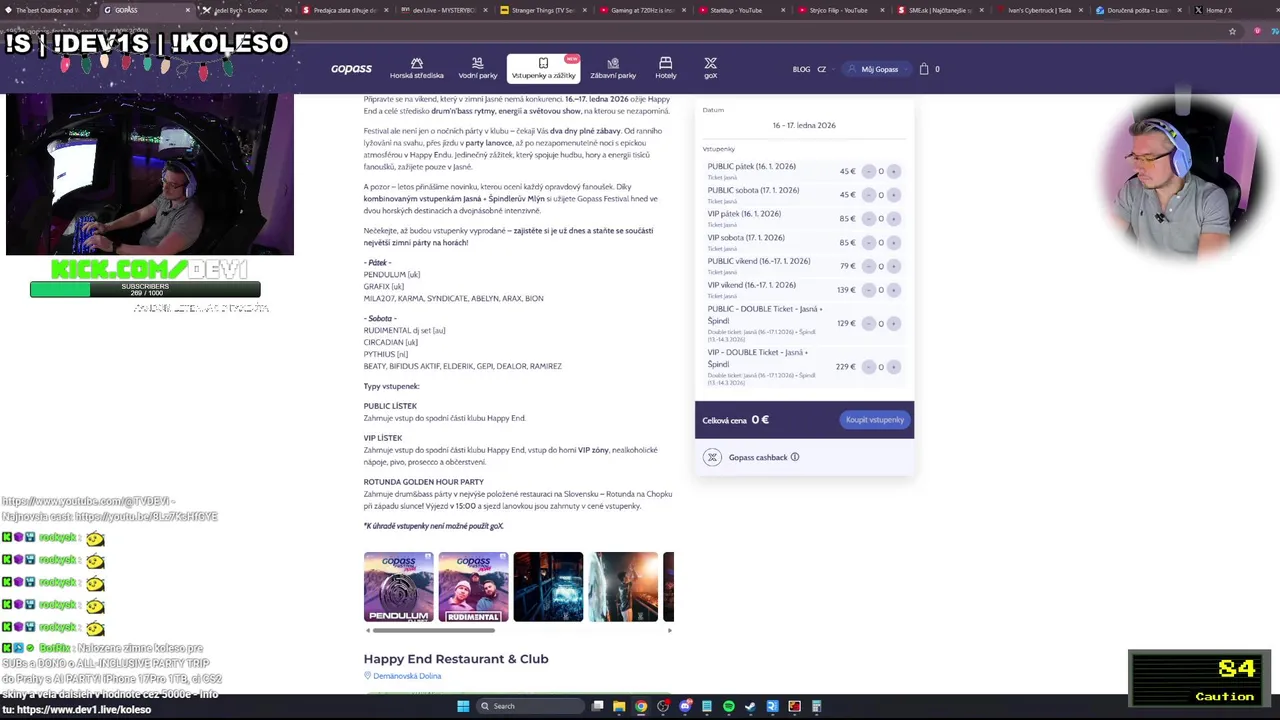
Task: Open Hotely menu icon
Action: (x=665, y=63)
